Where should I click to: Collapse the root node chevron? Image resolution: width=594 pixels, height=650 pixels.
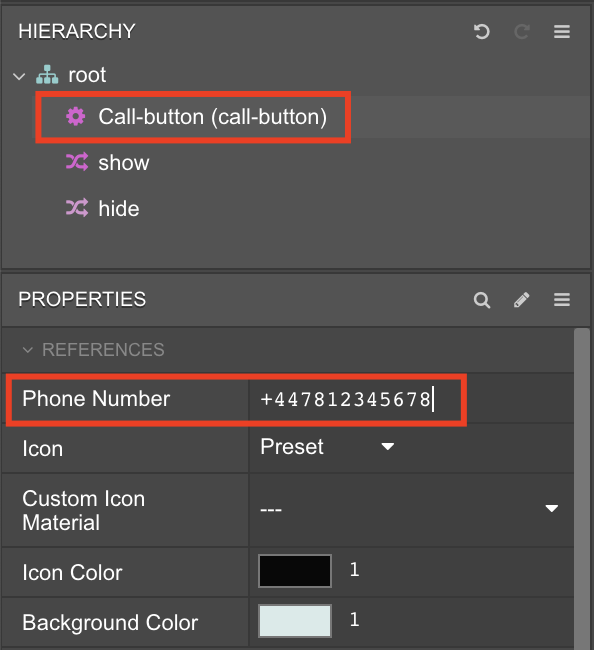(19, 76)
